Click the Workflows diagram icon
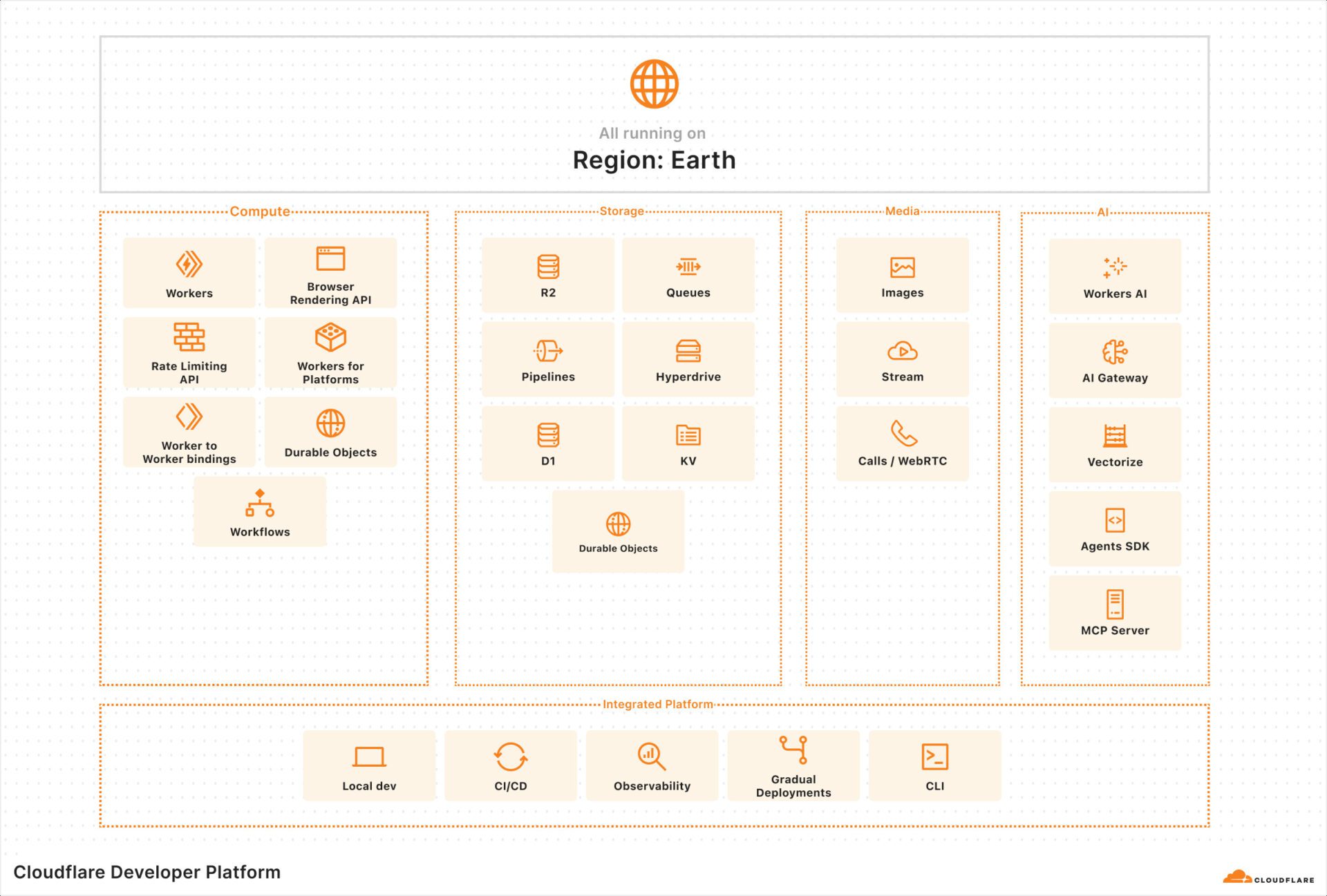This screenshot has width=1327, height=896. point(260,503)
